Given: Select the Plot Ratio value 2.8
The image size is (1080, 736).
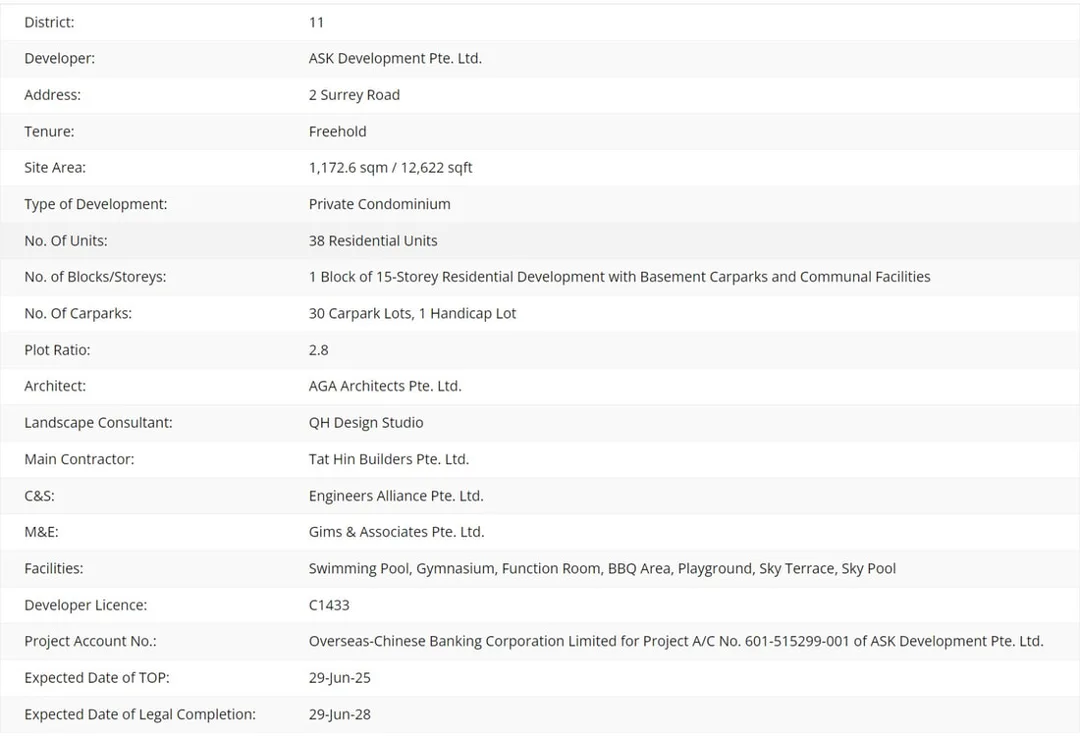Looking at the screenshot, I should pyautogui.click(x=318, y=350).
